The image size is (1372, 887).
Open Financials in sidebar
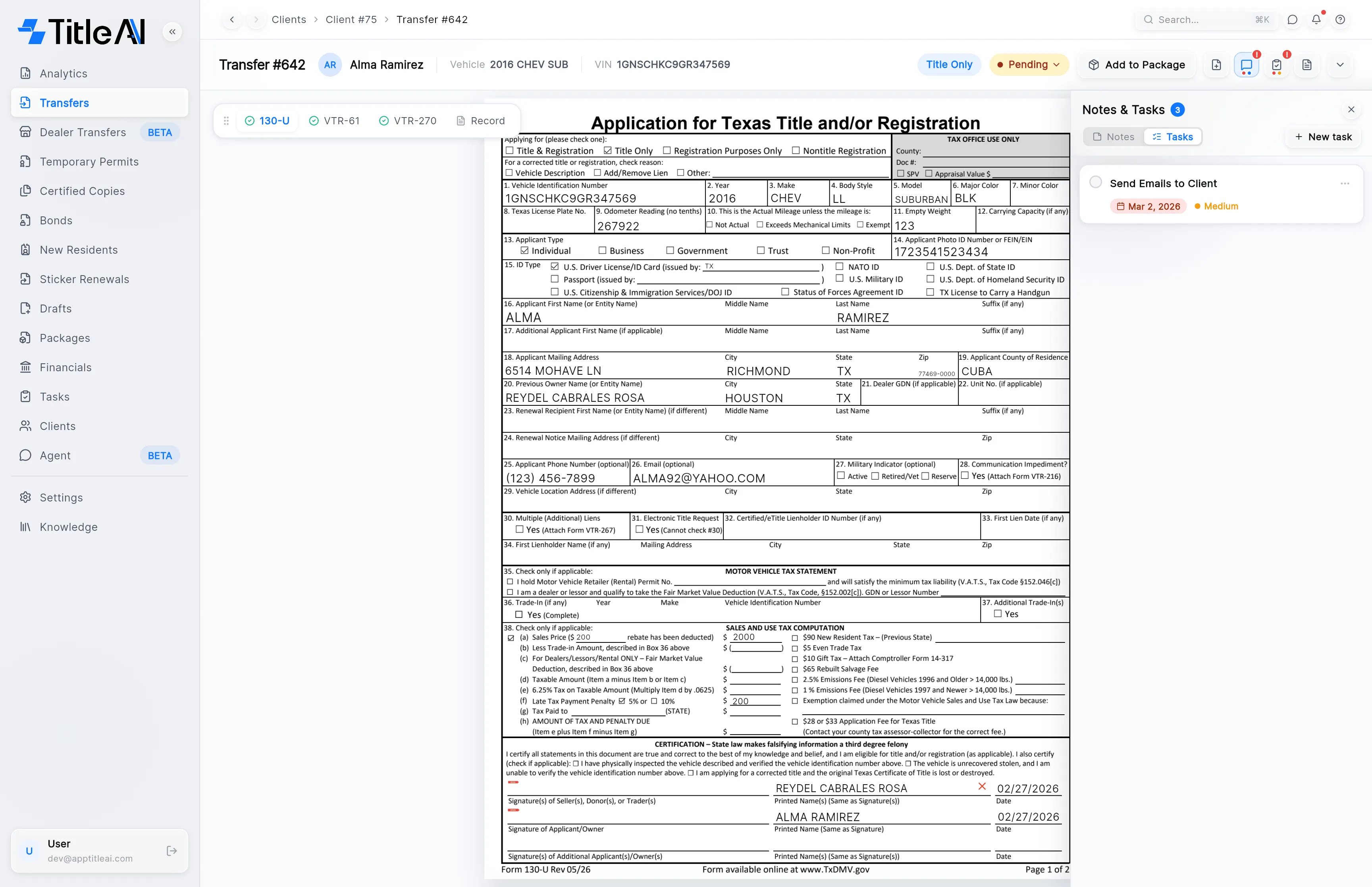[x=100, y=368]
